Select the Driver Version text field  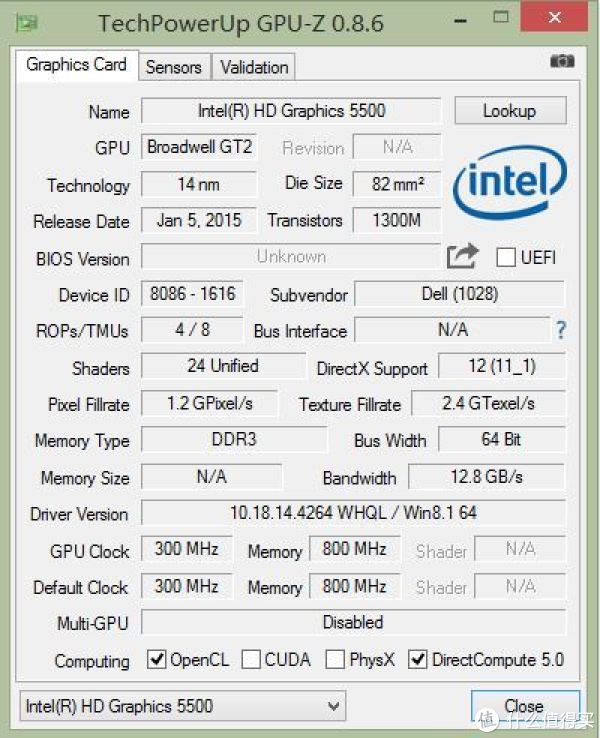353,513
